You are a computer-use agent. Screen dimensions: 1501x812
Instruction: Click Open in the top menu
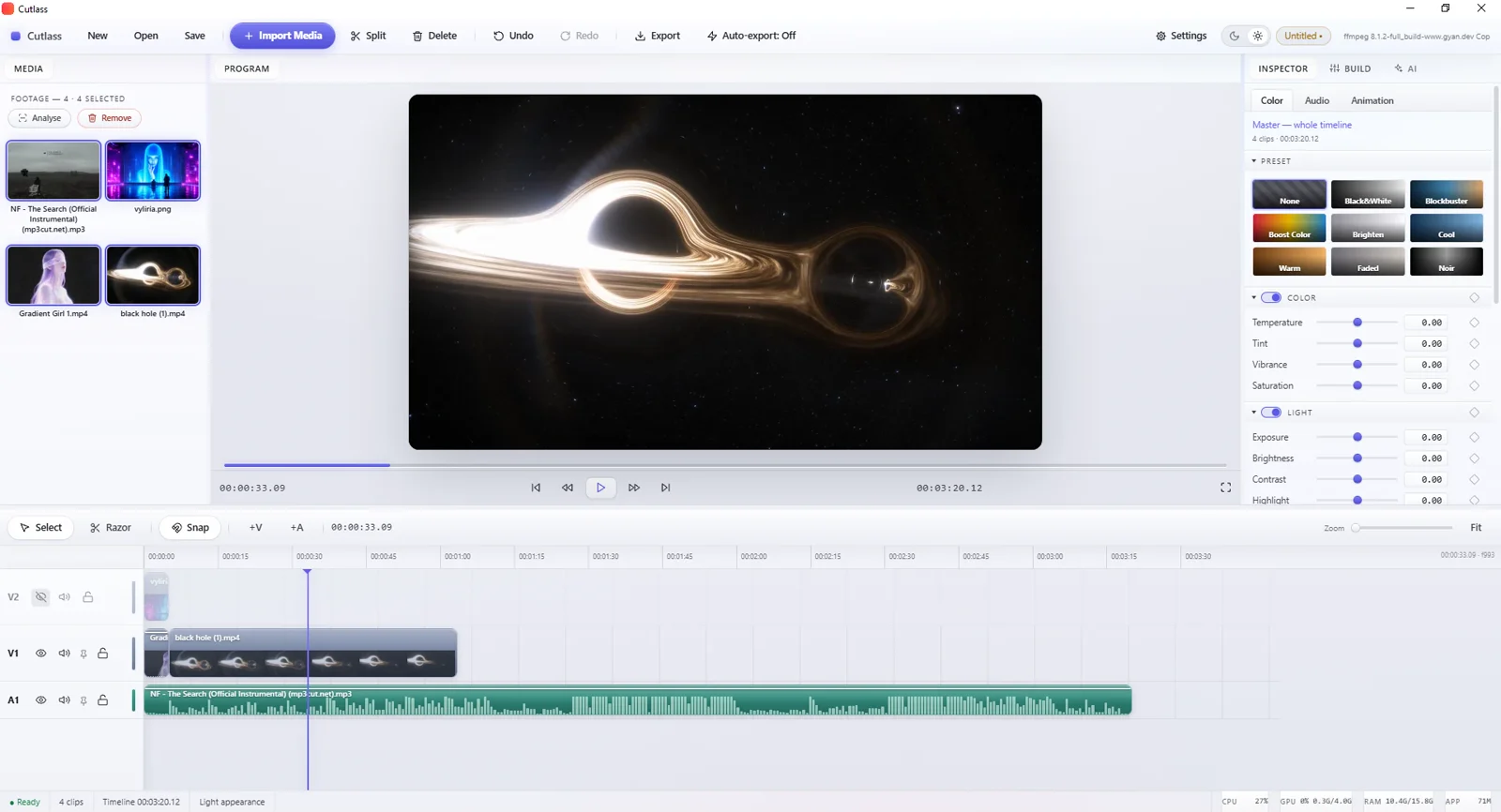pos(145,36)
